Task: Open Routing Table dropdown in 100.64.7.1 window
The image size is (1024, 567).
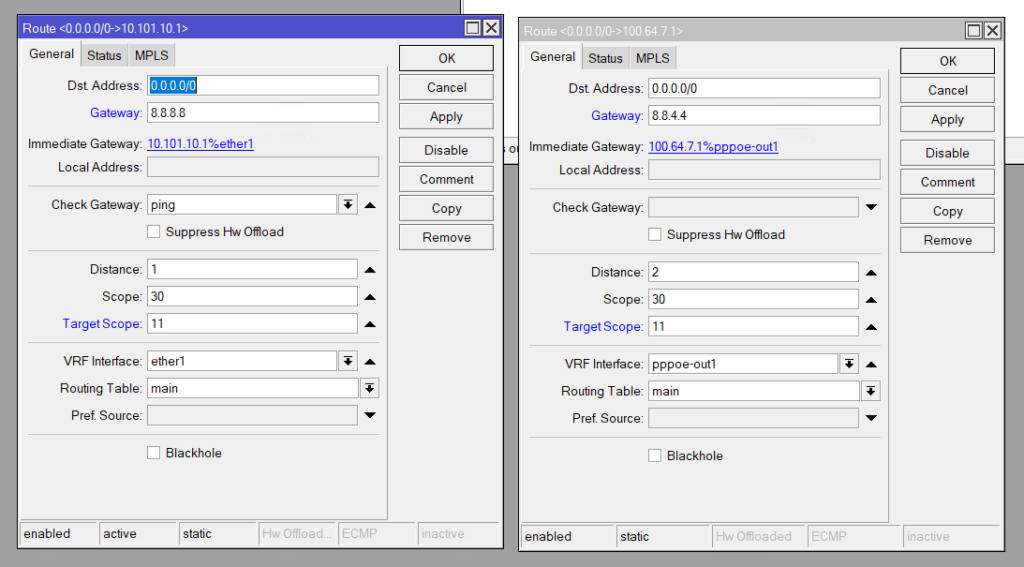Action: coord(871,391)
